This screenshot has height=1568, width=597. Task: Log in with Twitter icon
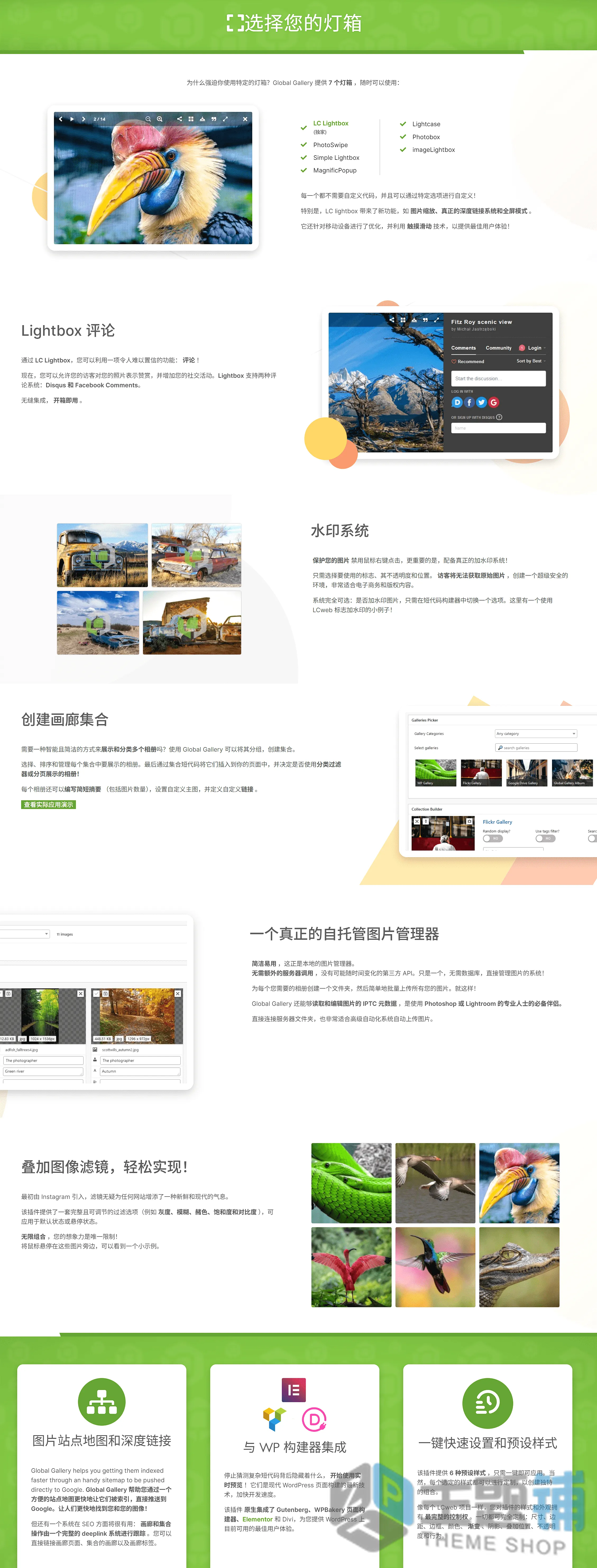click(x=481, y=402)
